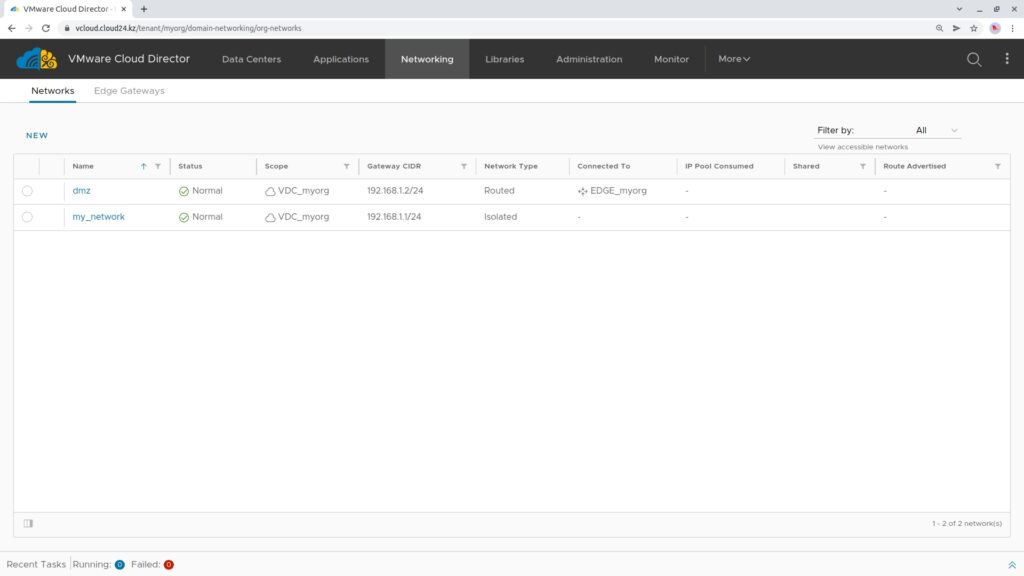Click the Normal status icon for my_network
The width and height of the screenshot is (1024, 576).
(x=184, y=217)
